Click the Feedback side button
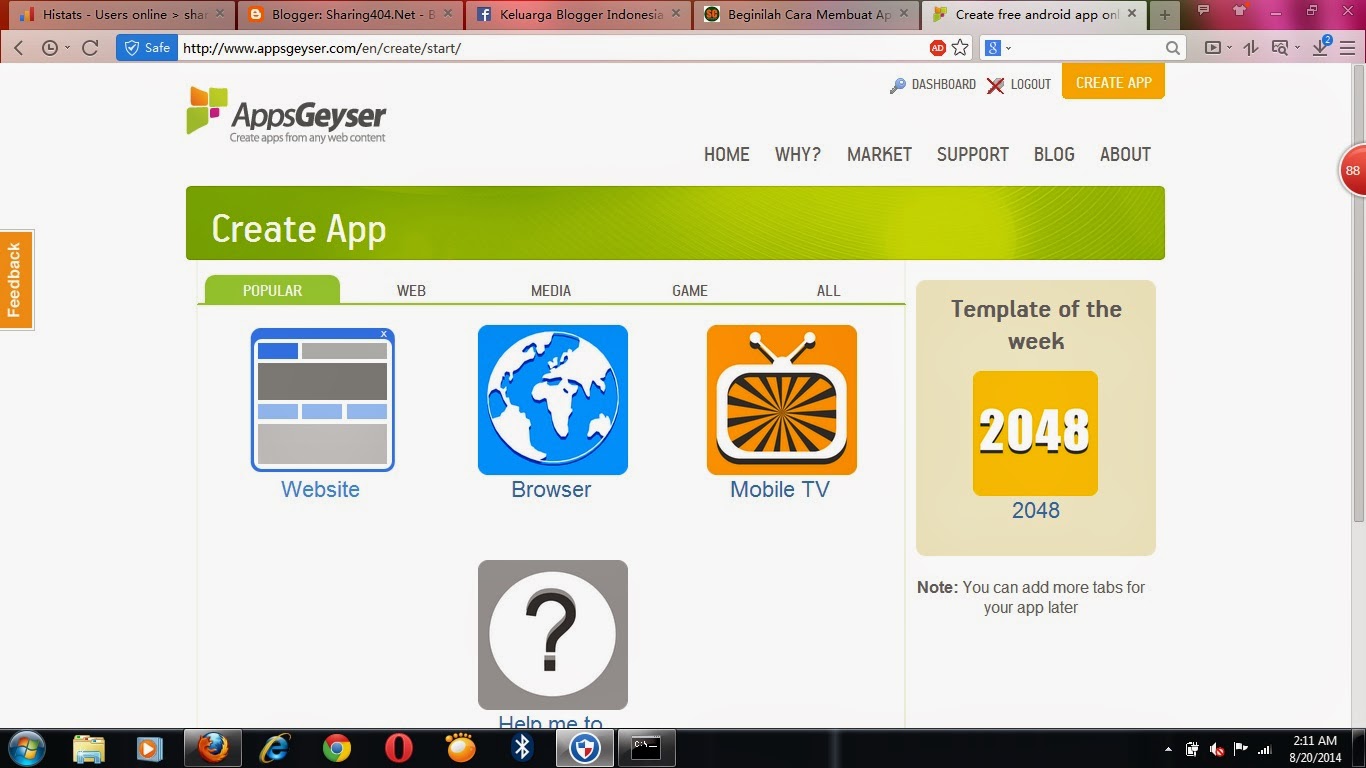1366x768 pixels. [15, 280]
